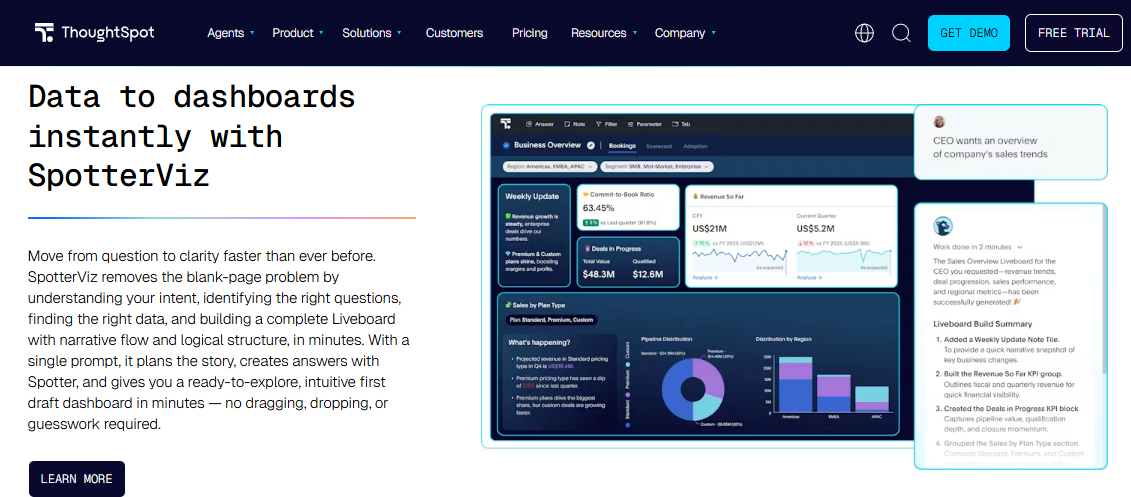Click the 63.45% Commit-to-Book value
Image resolution: width=1131 pixels, height=497 pixels.
tap(597, 208)
